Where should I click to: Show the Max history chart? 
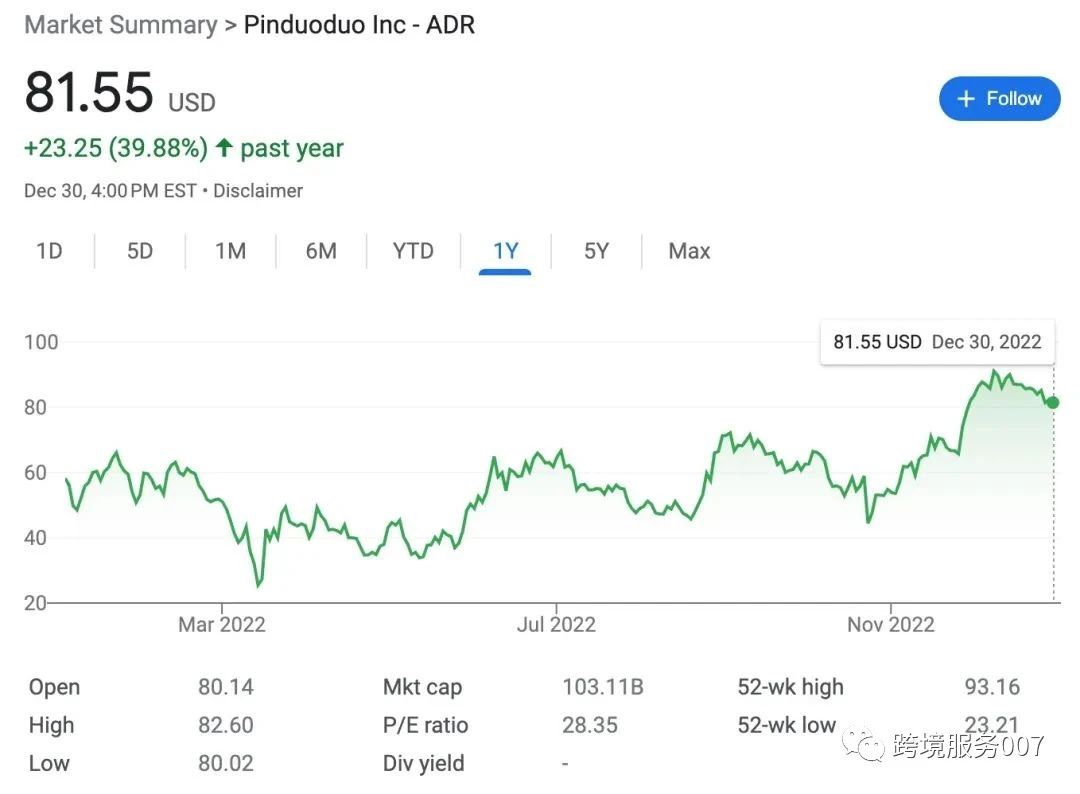[x=689, y=251]
